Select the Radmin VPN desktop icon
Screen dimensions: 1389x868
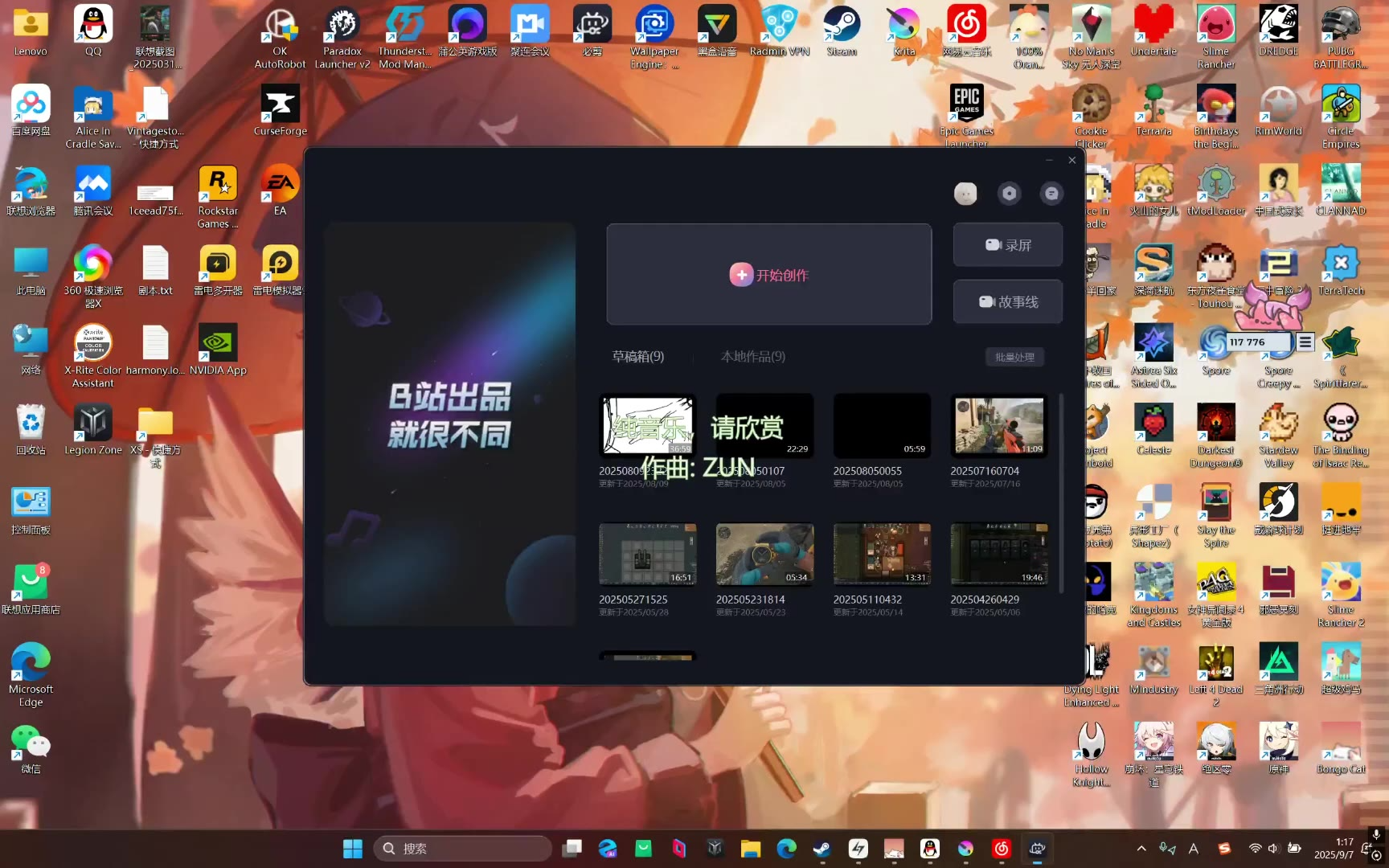[x=780, y=32]
